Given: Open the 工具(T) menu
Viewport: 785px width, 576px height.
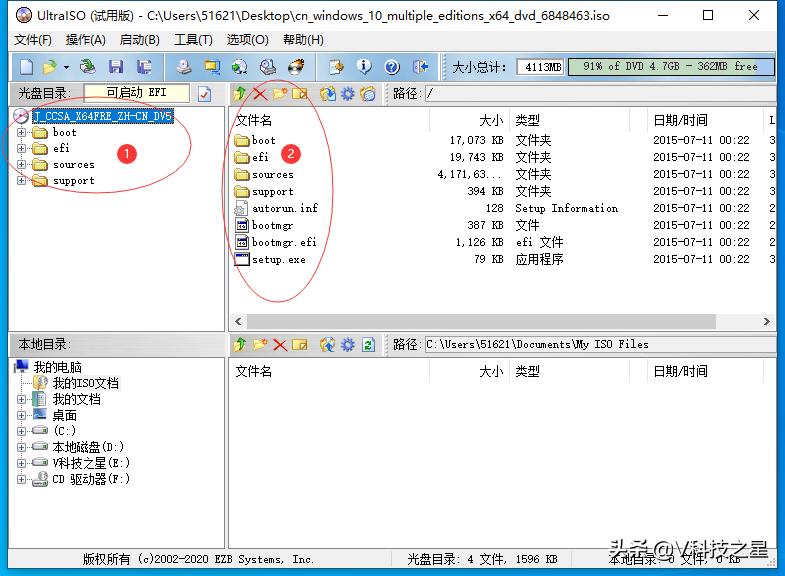Looking at the screenshot, I should pyautogui.click(x=192, y=40).
